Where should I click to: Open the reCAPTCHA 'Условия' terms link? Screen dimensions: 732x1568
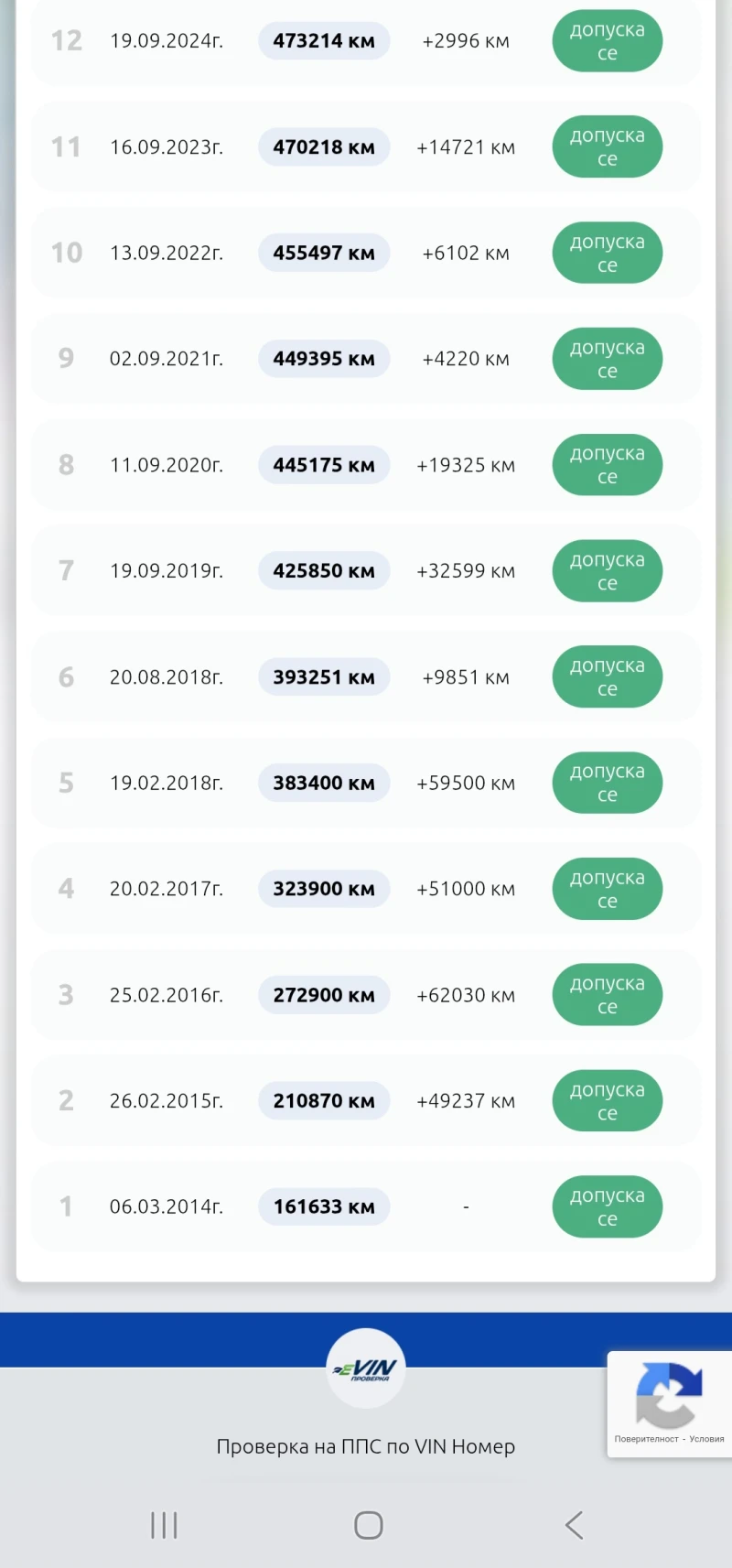[x=706, y=1439]
